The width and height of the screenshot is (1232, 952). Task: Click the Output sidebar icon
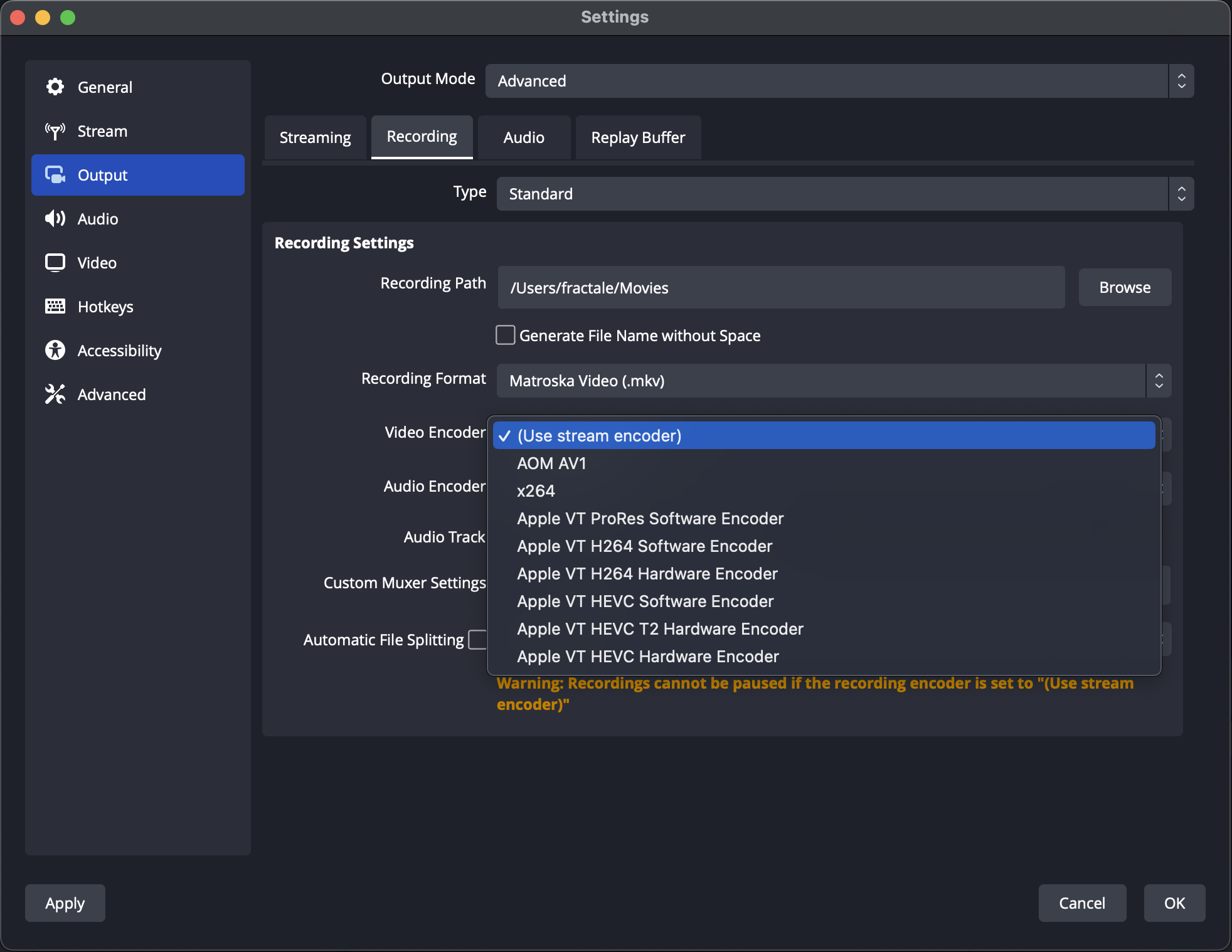[55, 175]
